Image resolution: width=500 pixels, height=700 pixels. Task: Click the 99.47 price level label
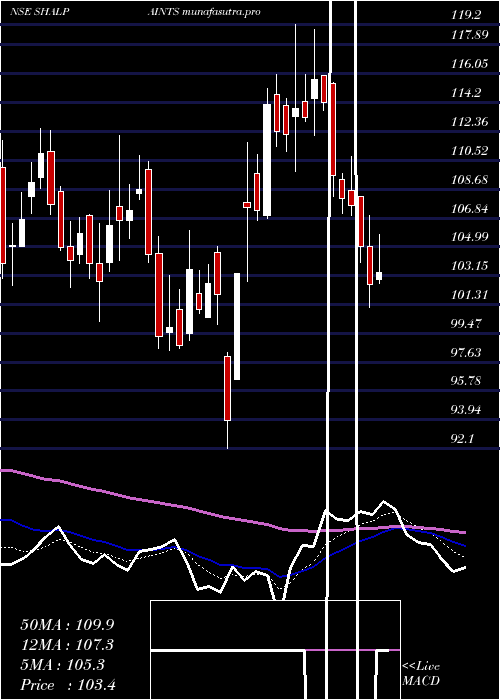click(466, 324)
